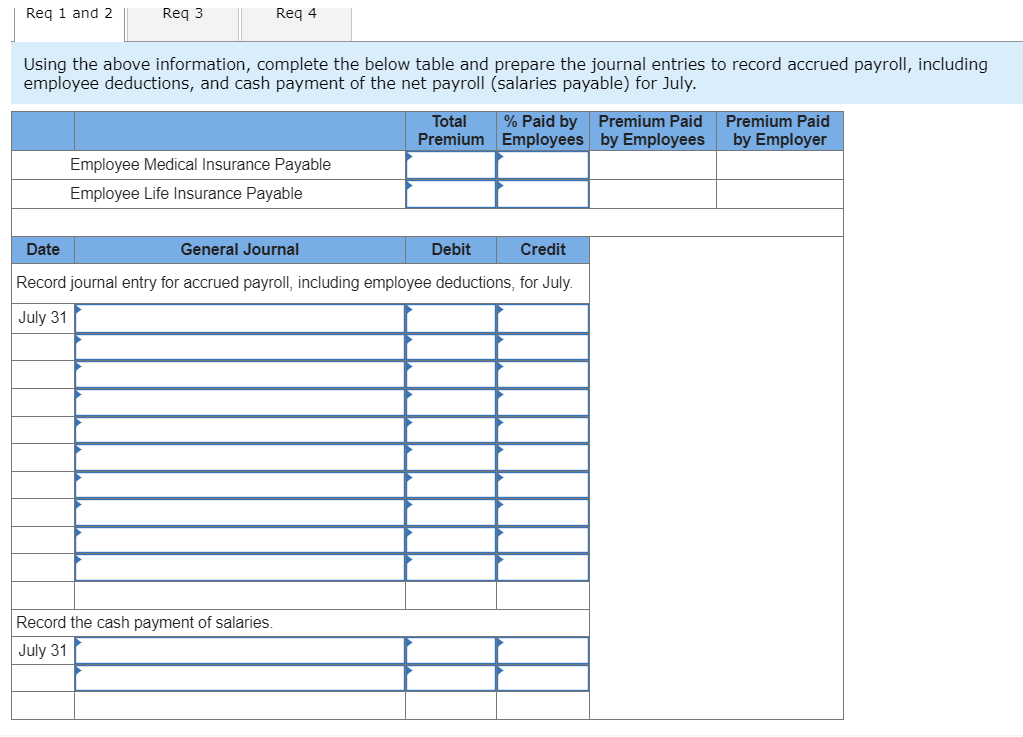The height and width of the screenshot is (737, 1023).
Task: Click the 'Debit' column header
Action: (x=451, y=249)
